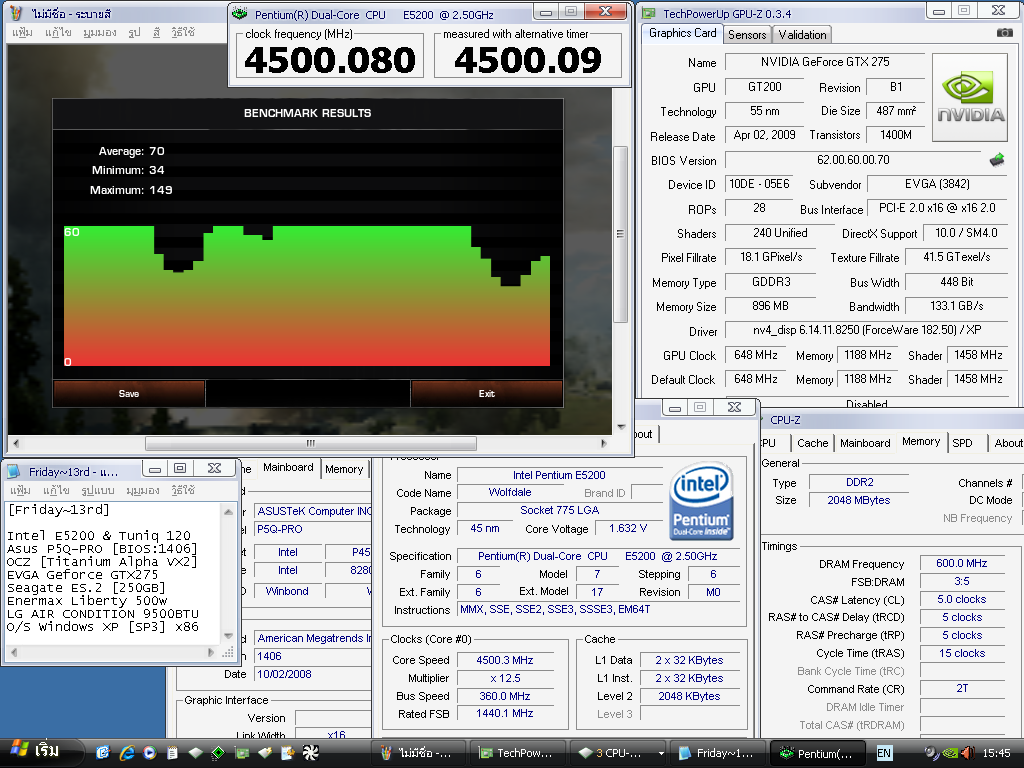Click the GPU-Z screenshot camera icon
1024x768 pixels.
1004,33
